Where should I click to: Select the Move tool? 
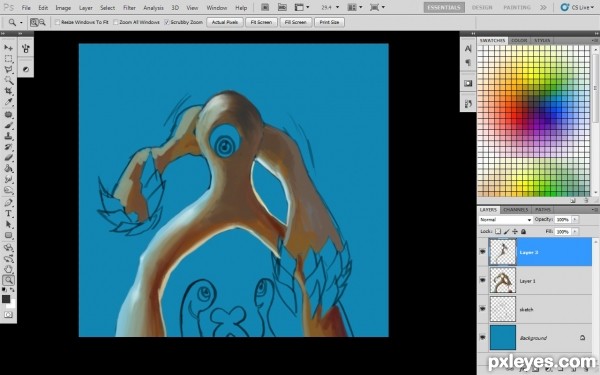(8, 48)
